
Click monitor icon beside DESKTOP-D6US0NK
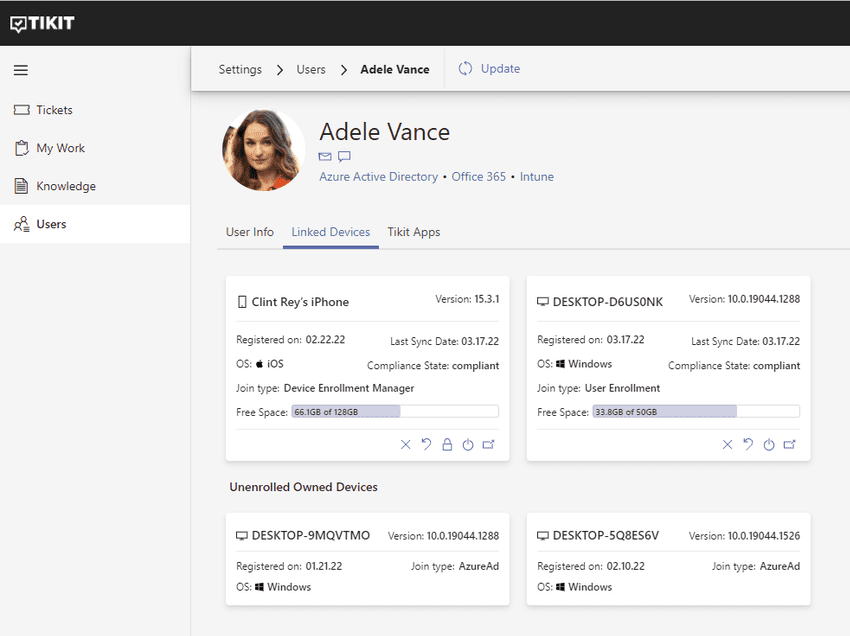543,301
